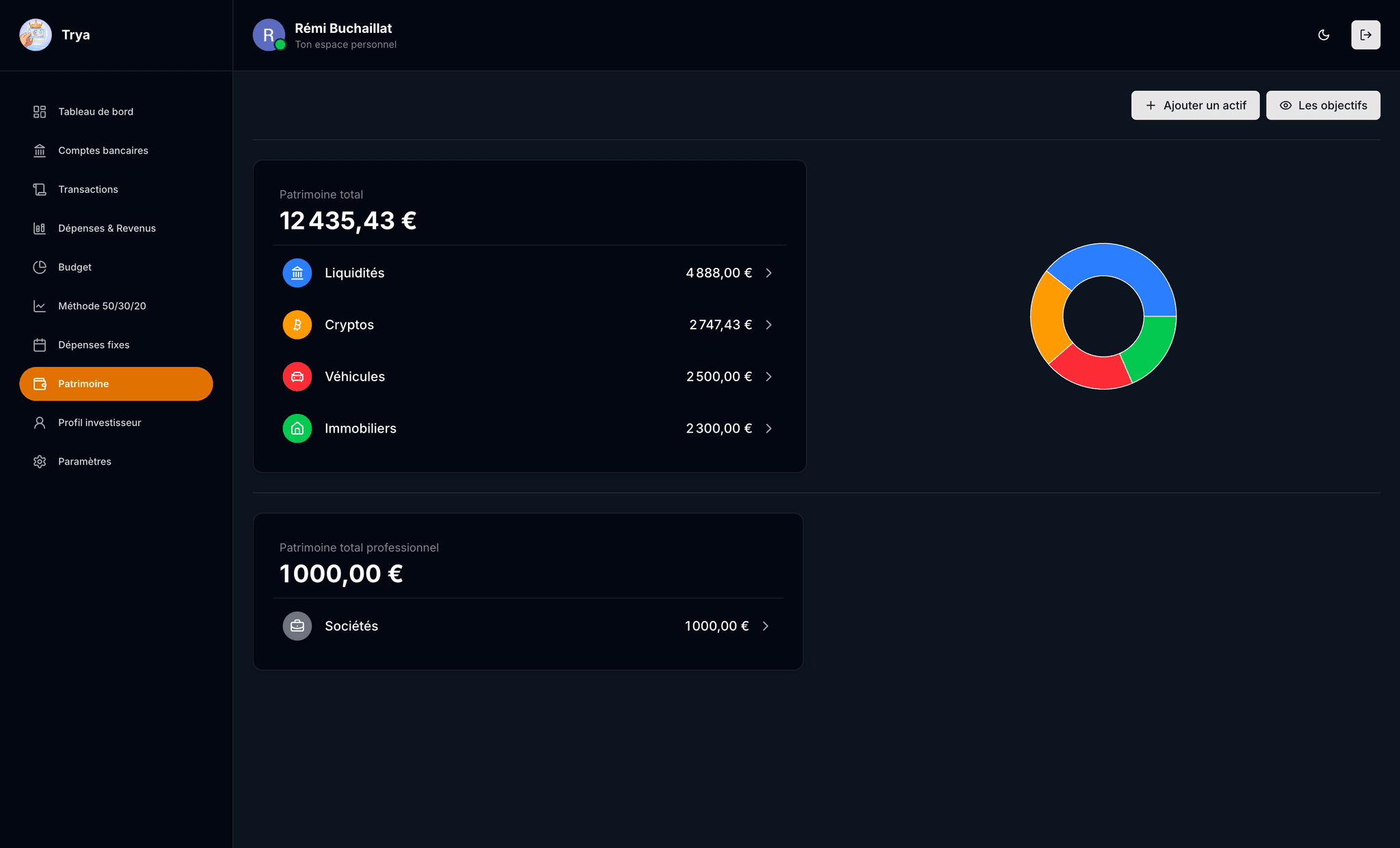This screenshot has width=1400, height=848.
Task: Show Les objectifs with eye button
Action: [1323, 105]
